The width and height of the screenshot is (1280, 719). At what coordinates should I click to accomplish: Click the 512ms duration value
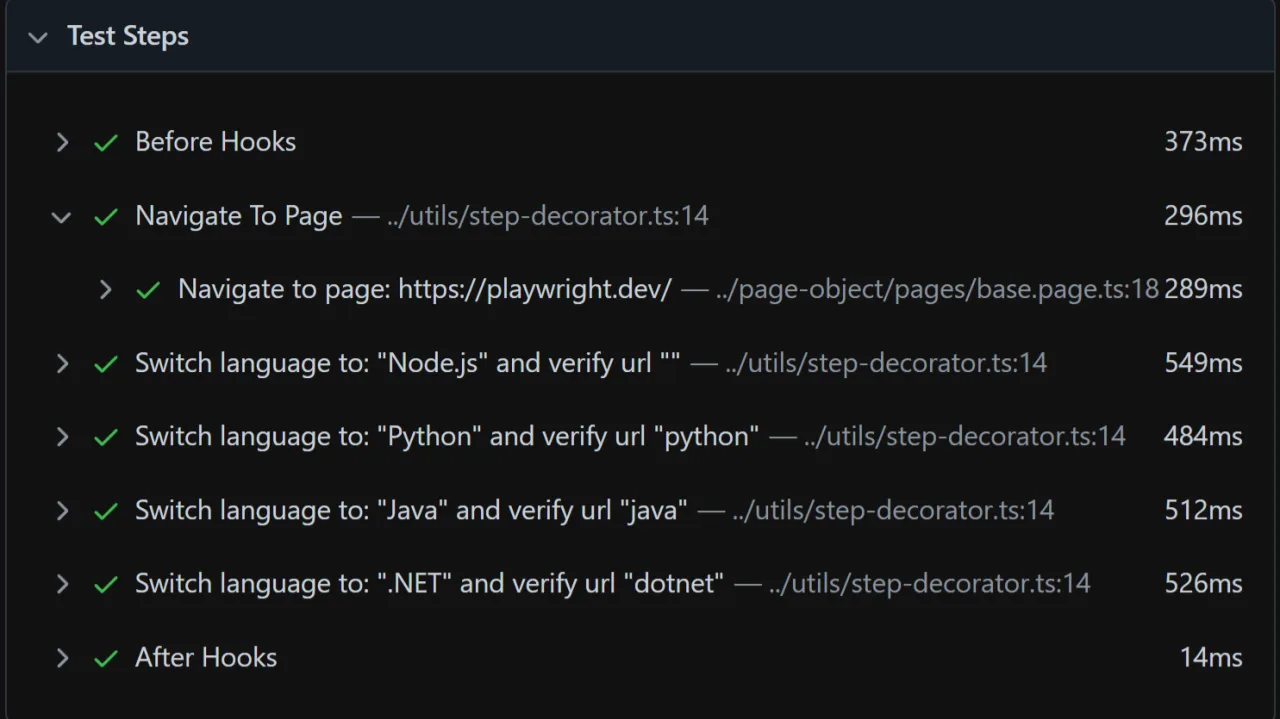pyautogui.click(x=1203, y=510)
